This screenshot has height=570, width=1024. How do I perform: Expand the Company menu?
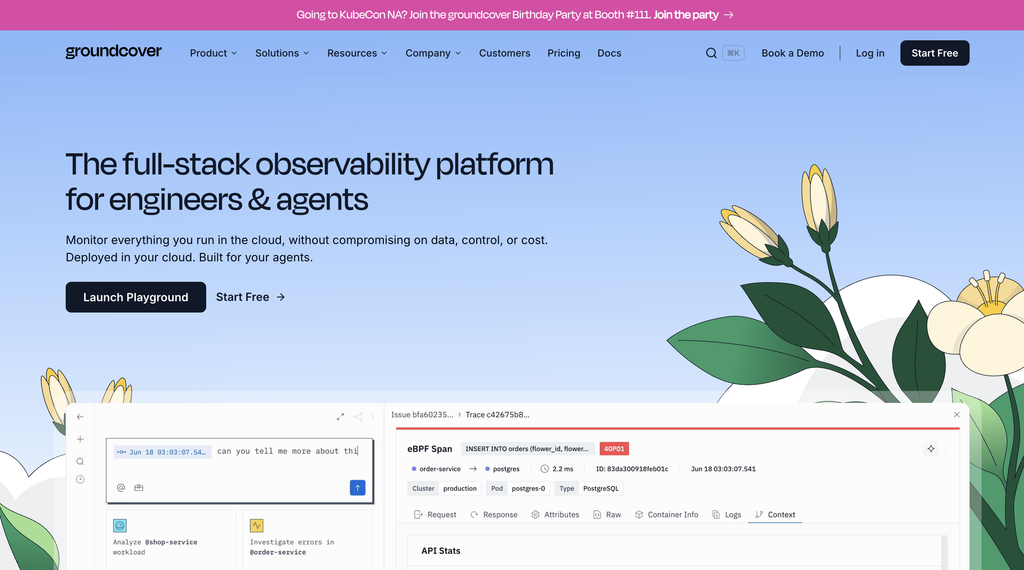coord(433,53)
